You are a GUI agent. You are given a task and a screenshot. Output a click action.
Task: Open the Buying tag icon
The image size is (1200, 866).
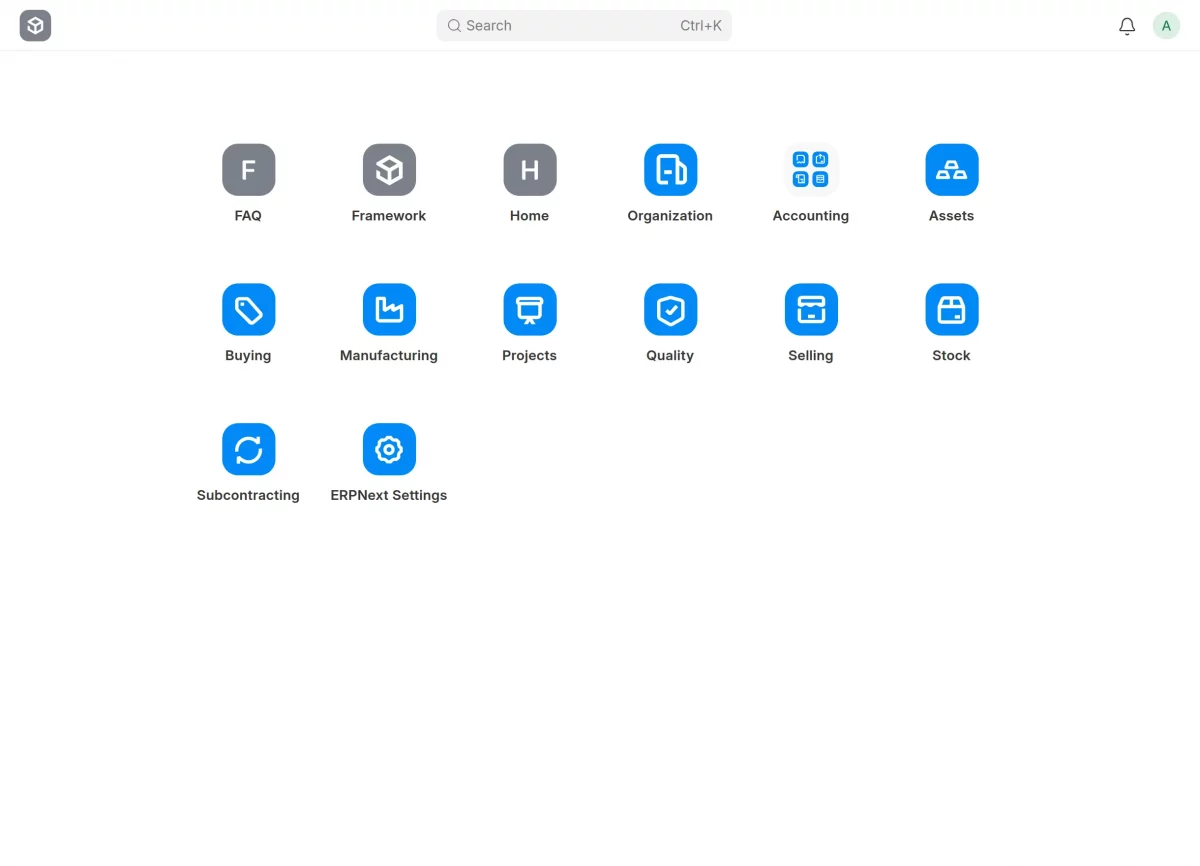click(x=248, y=310)
